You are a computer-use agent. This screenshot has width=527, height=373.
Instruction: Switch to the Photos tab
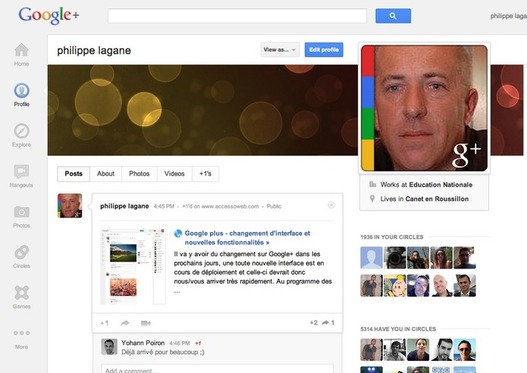[139, 174]
